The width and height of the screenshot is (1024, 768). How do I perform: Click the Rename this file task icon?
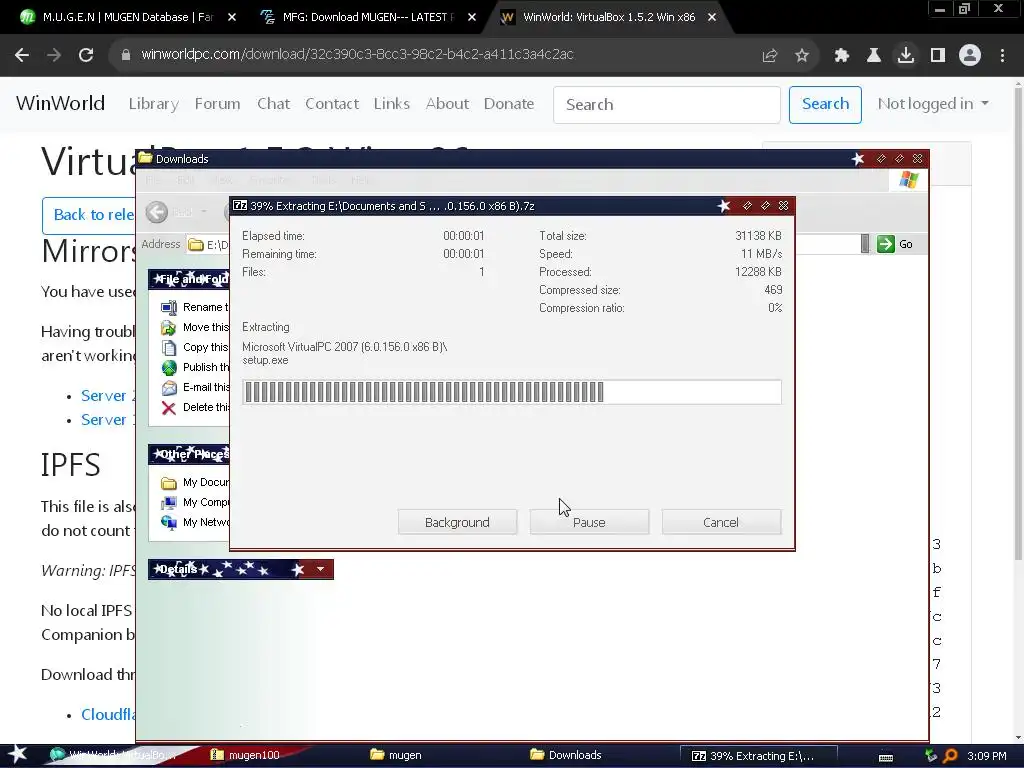point(168,308)
